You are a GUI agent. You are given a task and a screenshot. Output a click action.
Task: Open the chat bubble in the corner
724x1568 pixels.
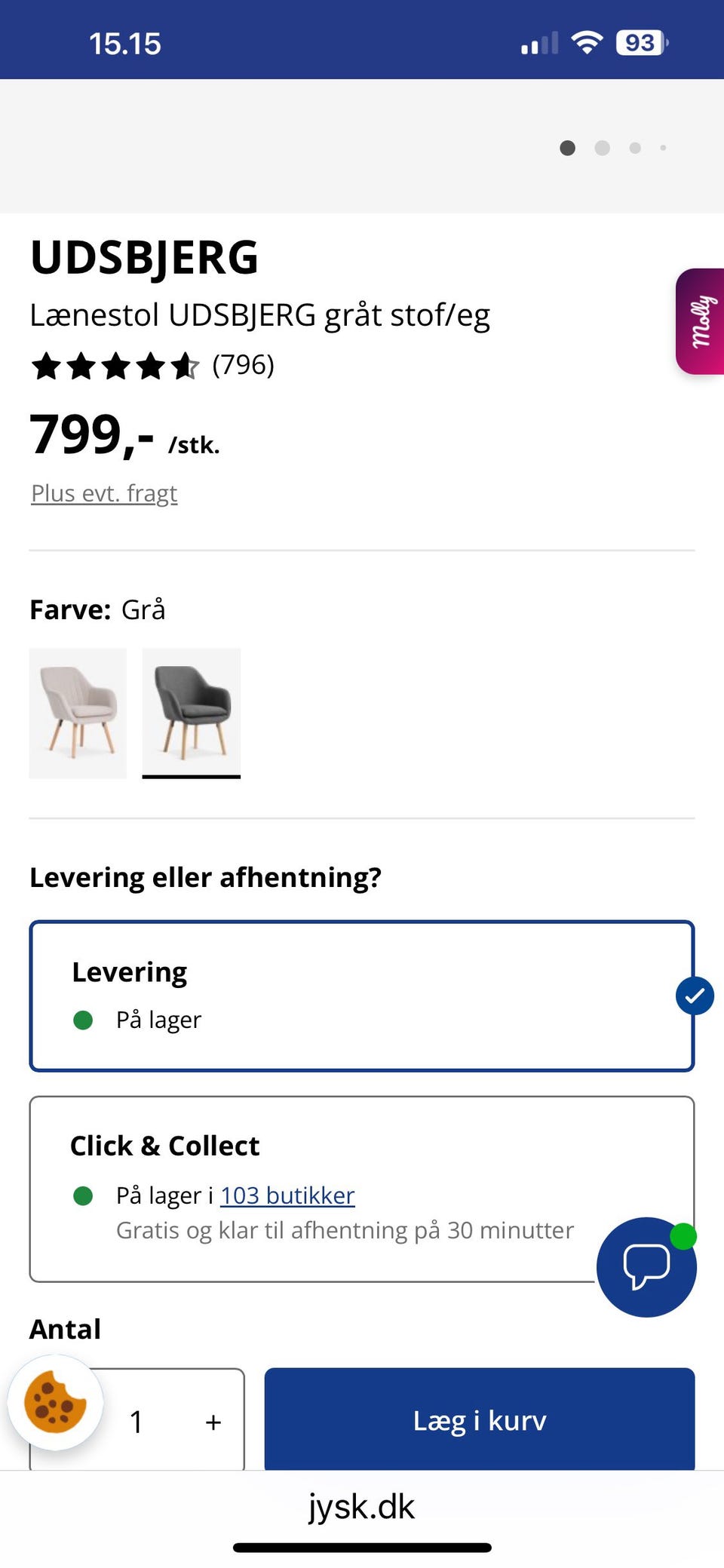click(646, 1267)
